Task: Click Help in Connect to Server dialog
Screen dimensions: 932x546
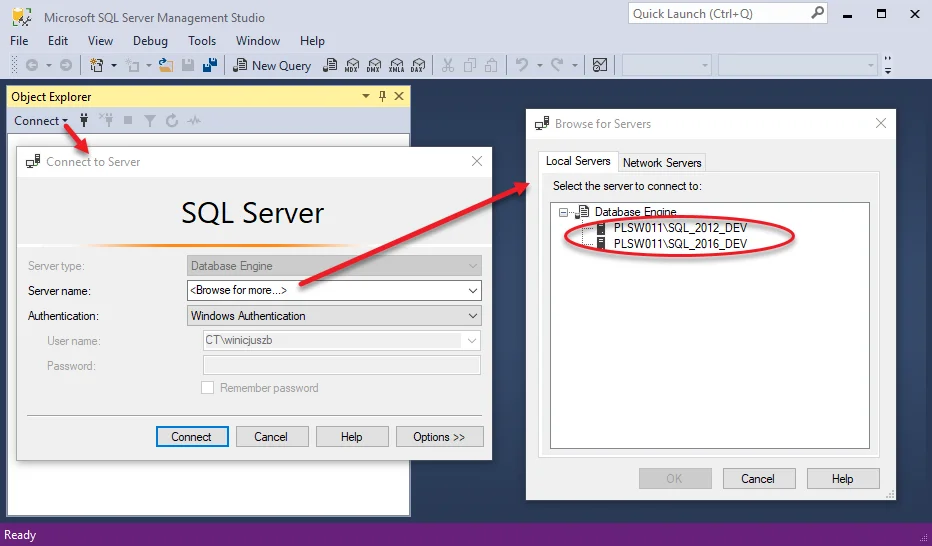Action: click(352, 437)
